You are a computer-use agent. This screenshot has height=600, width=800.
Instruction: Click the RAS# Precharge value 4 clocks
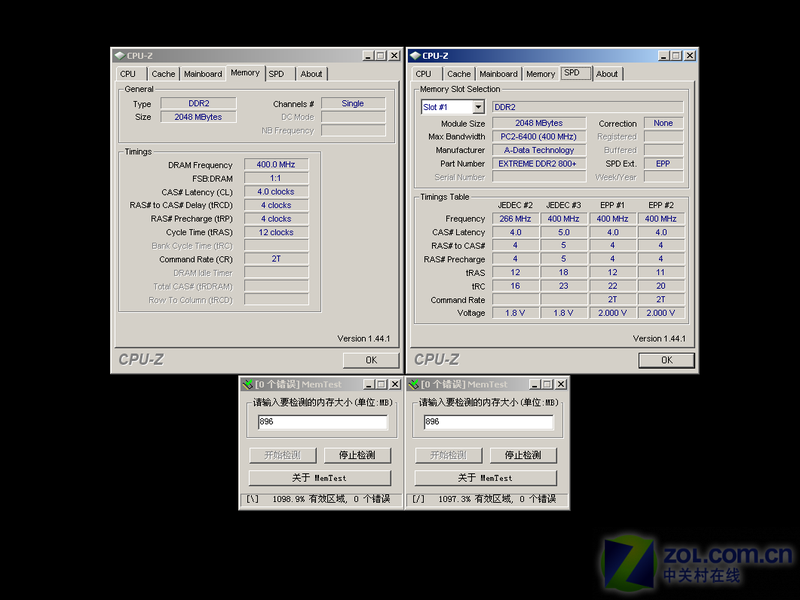click(x=276, y=219)
